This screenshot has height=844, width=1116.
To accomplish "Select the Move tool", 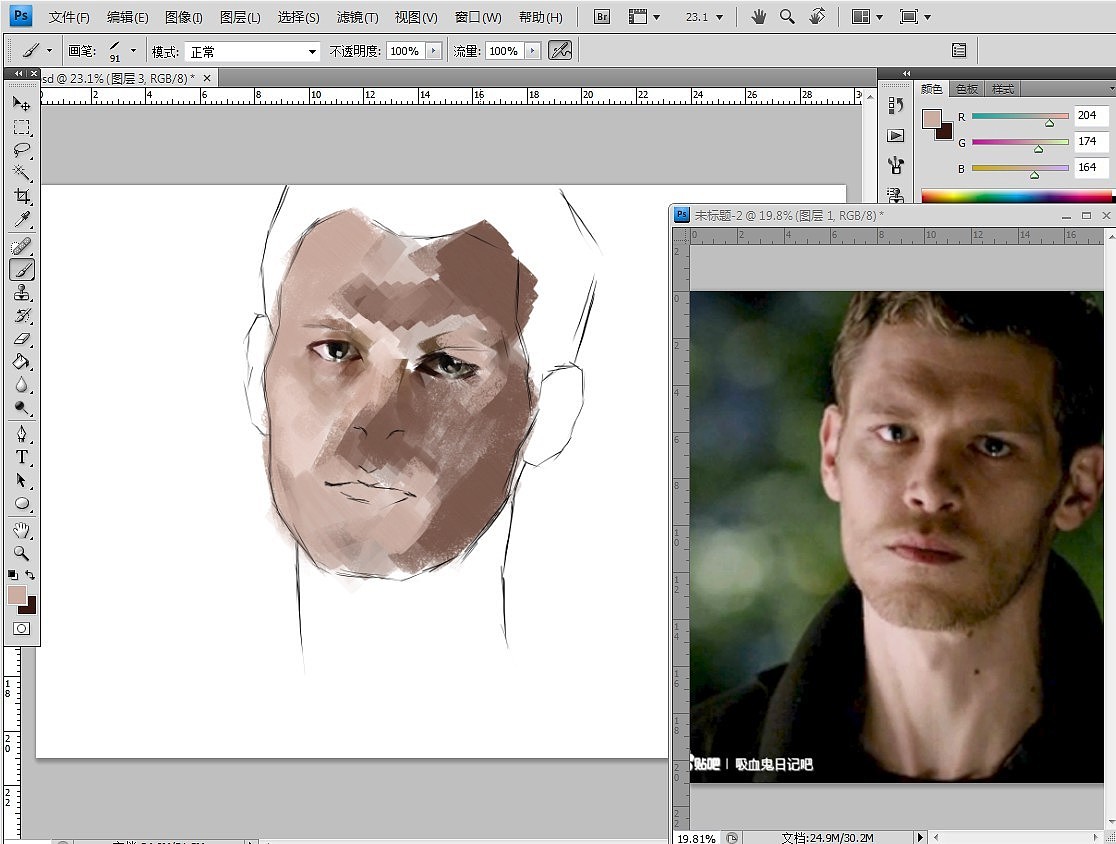I will [x=21, y=104].
